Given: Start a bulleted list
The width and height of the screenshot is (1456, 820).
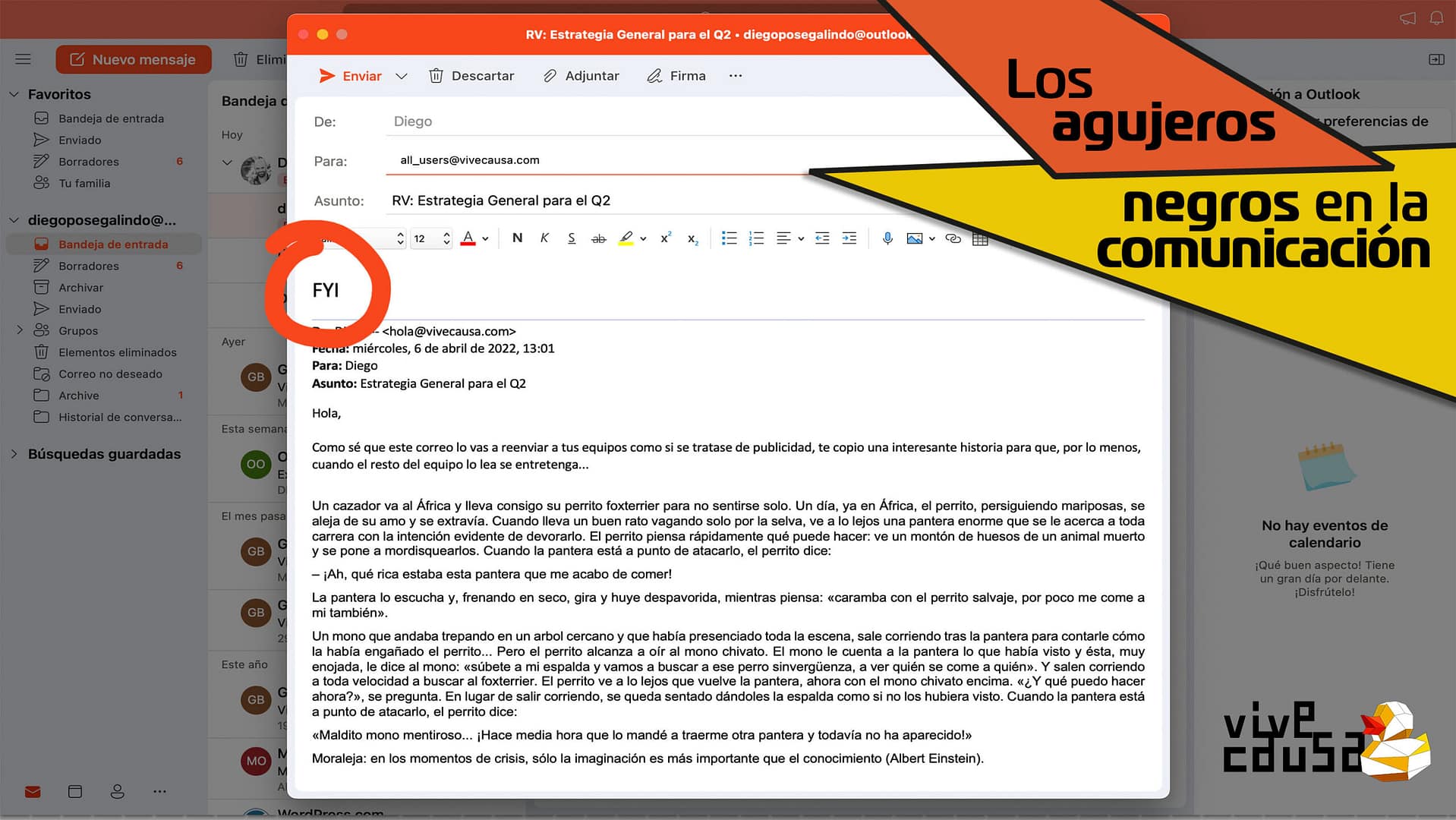Looking at the screenshot, I should tap(729, 238).
